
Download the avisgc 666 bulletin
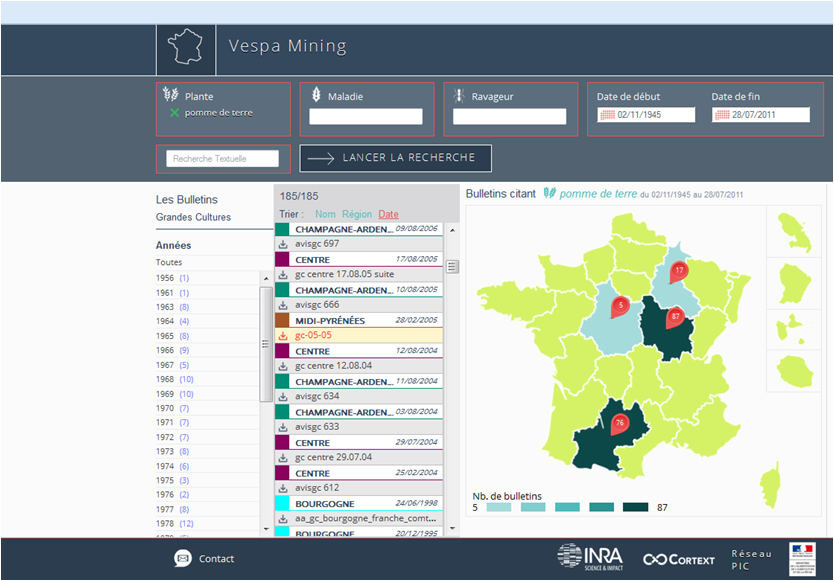click(x=283, y=305)
